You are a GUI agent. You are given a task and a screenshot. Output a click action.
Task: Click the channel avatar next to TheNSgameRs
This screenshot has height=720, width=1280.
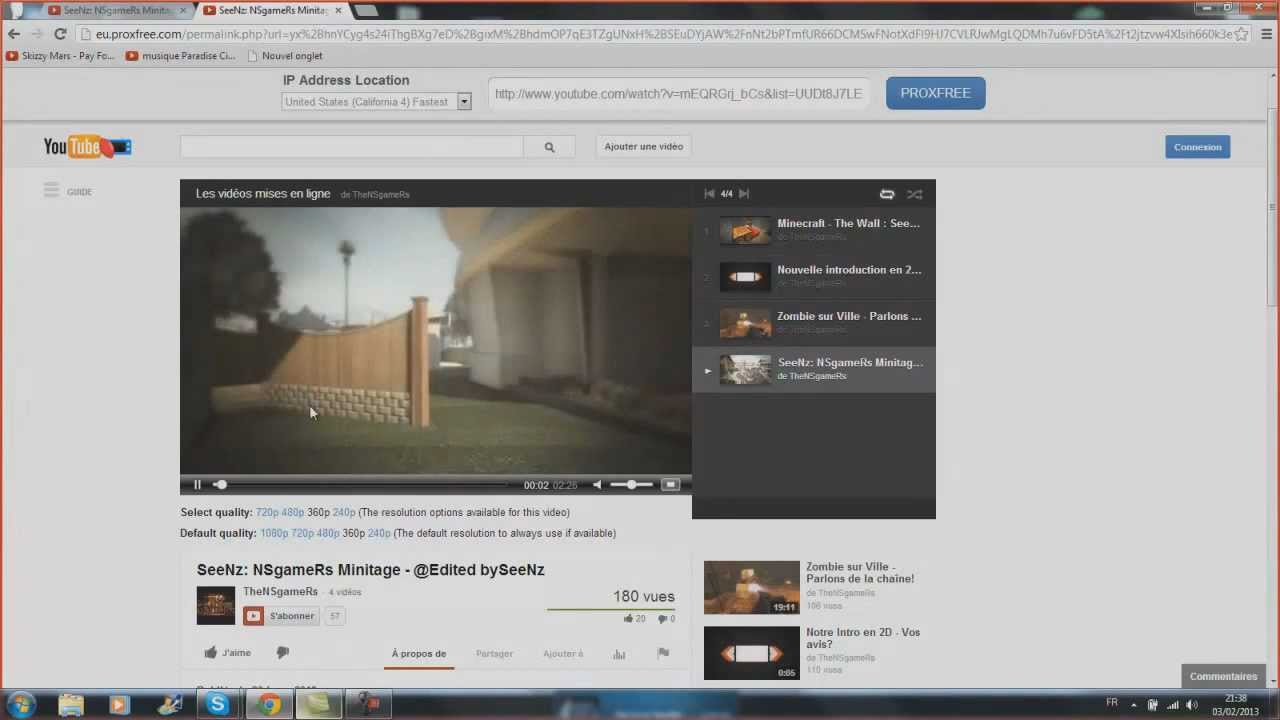pyautogui.click(x=216, y=606)
